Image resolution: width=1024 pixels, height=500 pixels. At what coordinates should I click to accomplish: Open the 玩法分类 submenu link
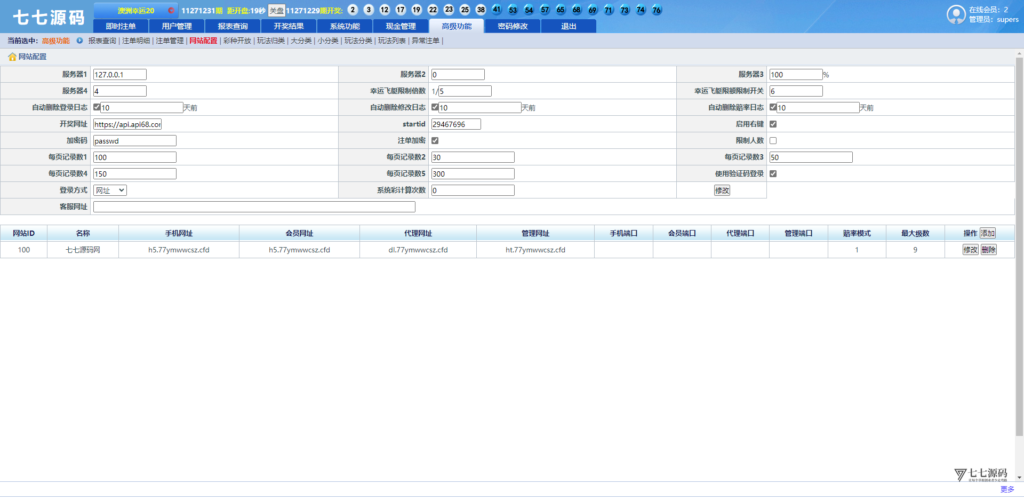coord(358,41)
